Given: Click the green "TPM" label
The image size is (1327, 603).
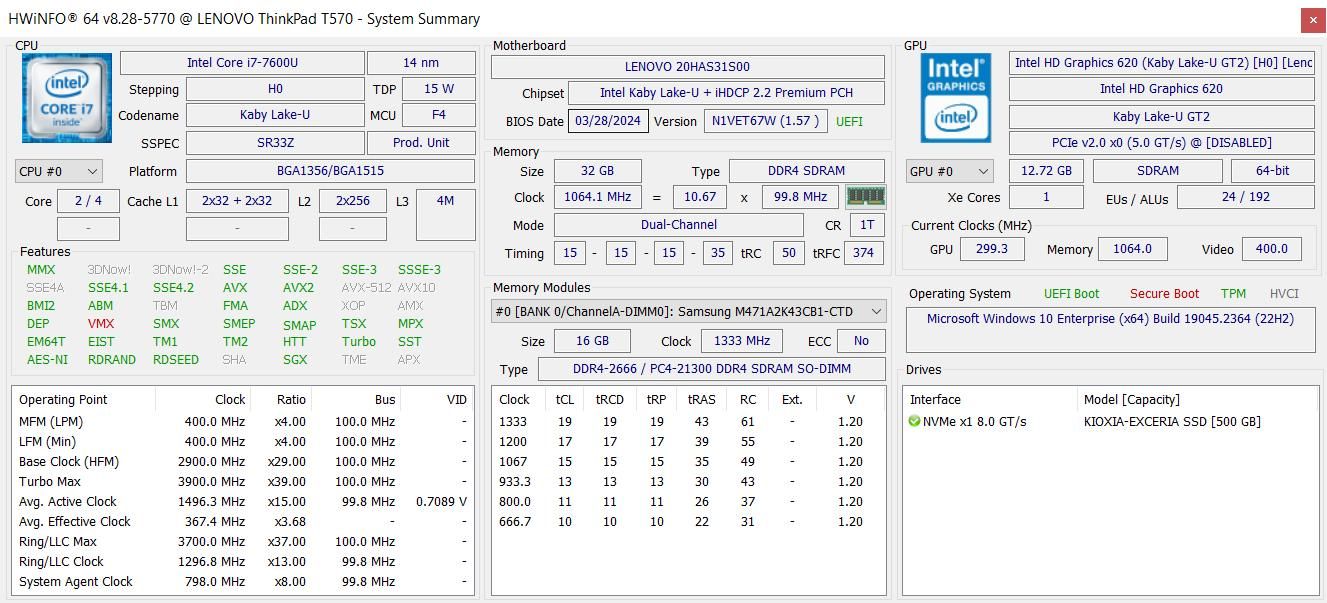Looking at the screenshot, I should pos(1233,294).
